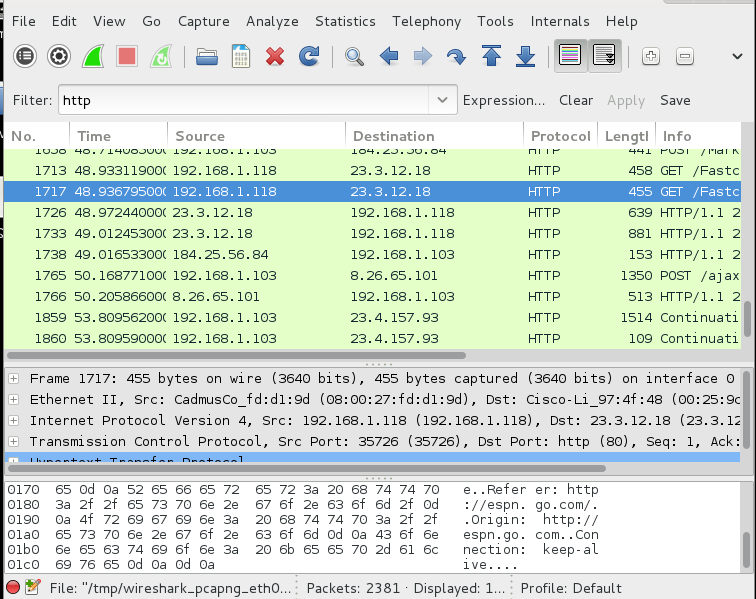Open capture options gear icon
Screen dimensions: 756x599
pos(59,56)
